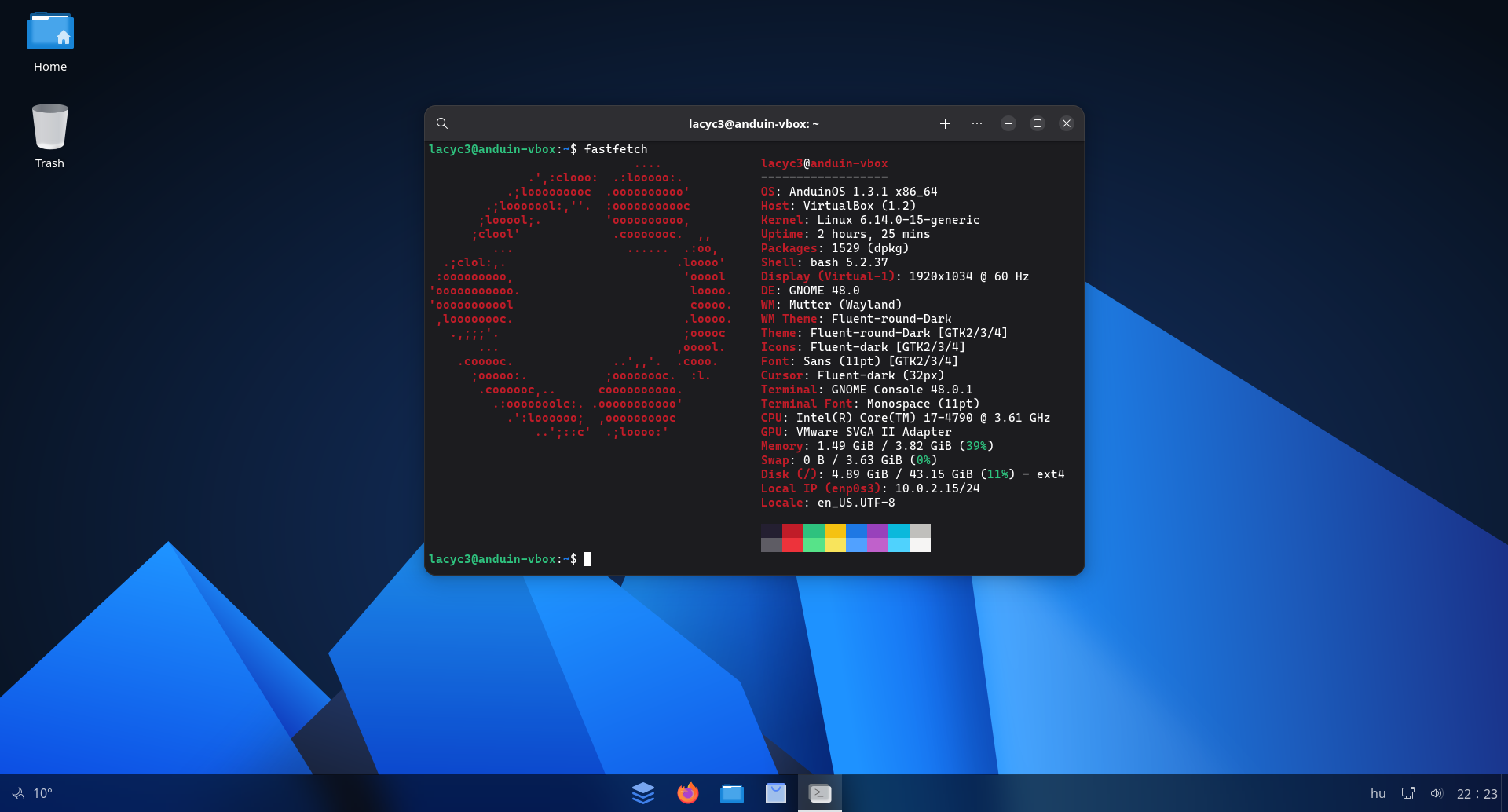Click the Terminal: GNOME Console 48.0.1 line
The height and width of the screenshot is (812, 1508).
(x=866, y=390)
